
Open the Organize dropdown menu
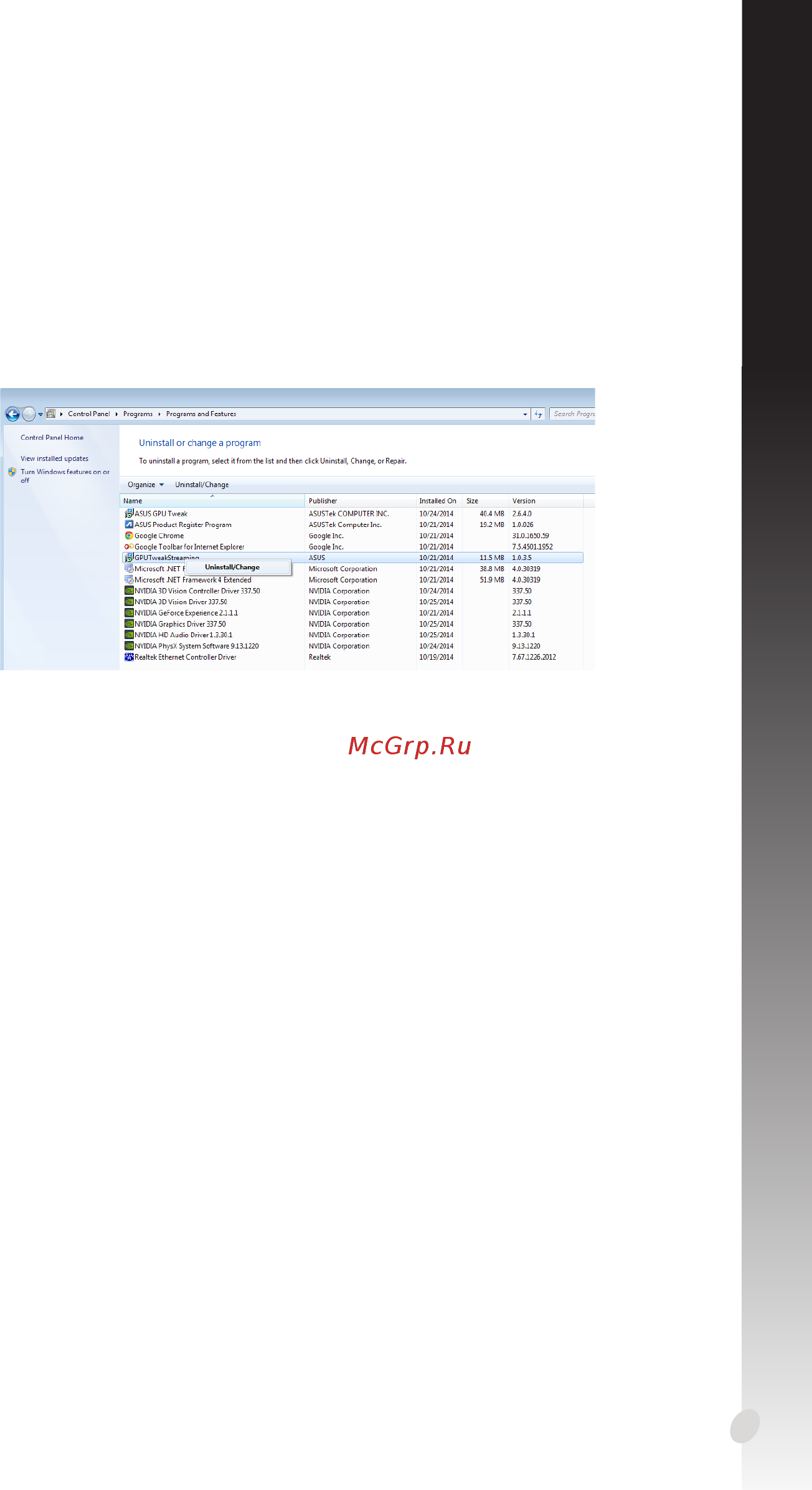[146, 485]
